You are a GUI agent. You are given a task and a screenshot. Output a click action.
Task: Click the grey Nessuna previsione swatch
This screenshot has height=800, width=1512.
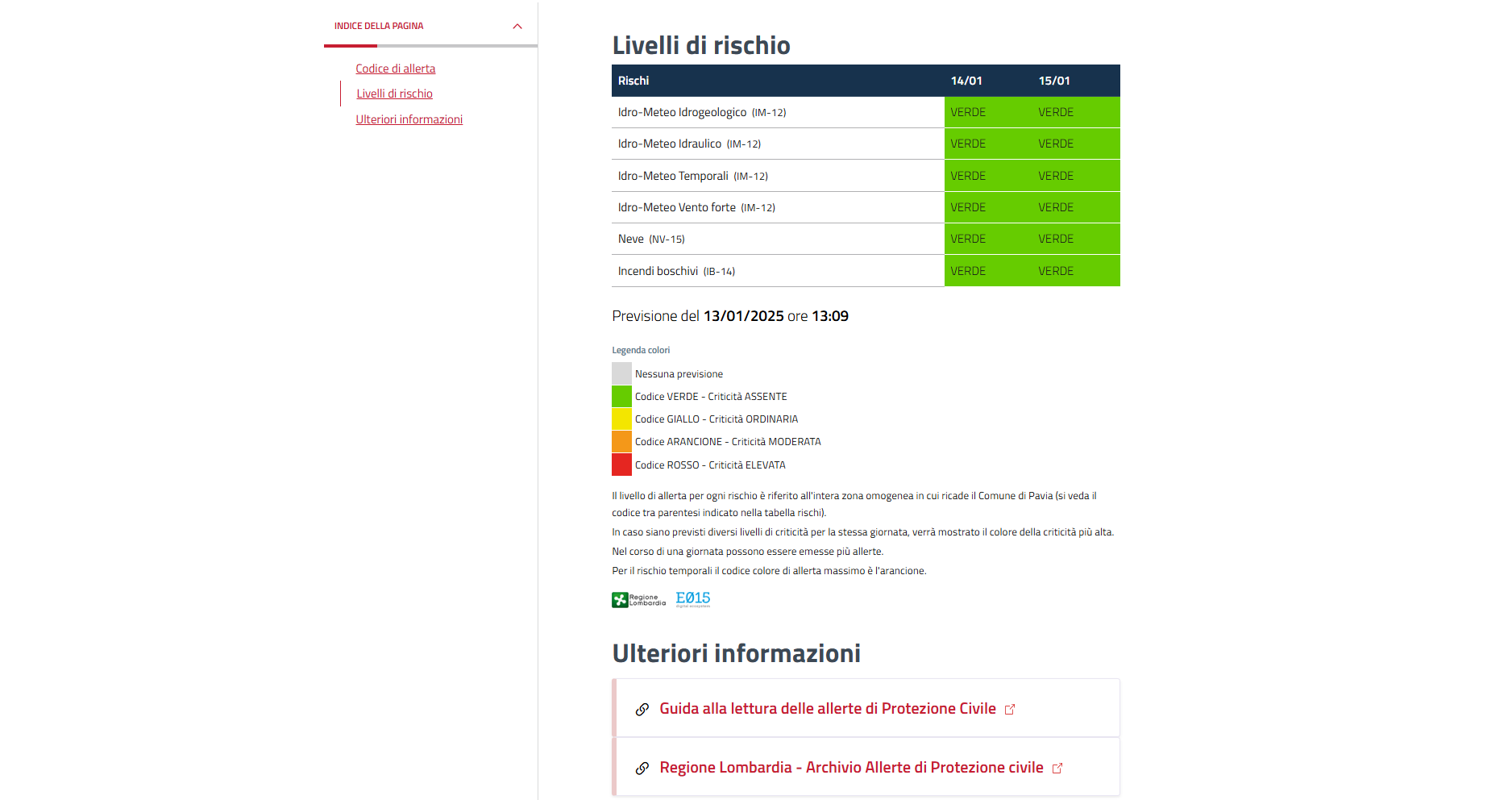(x=621, y=373)
